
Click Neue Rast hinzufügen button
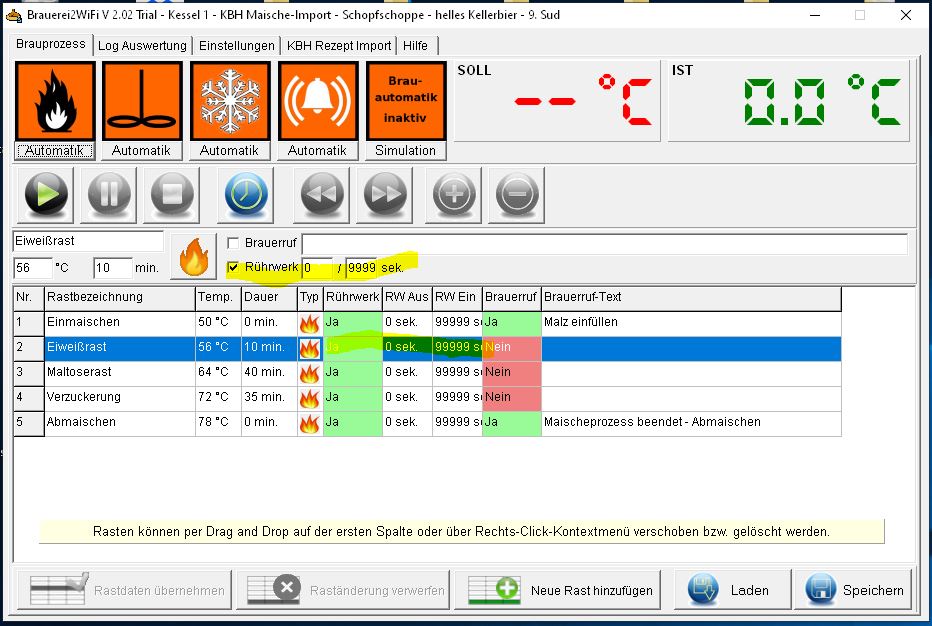(x=560, y=590)
